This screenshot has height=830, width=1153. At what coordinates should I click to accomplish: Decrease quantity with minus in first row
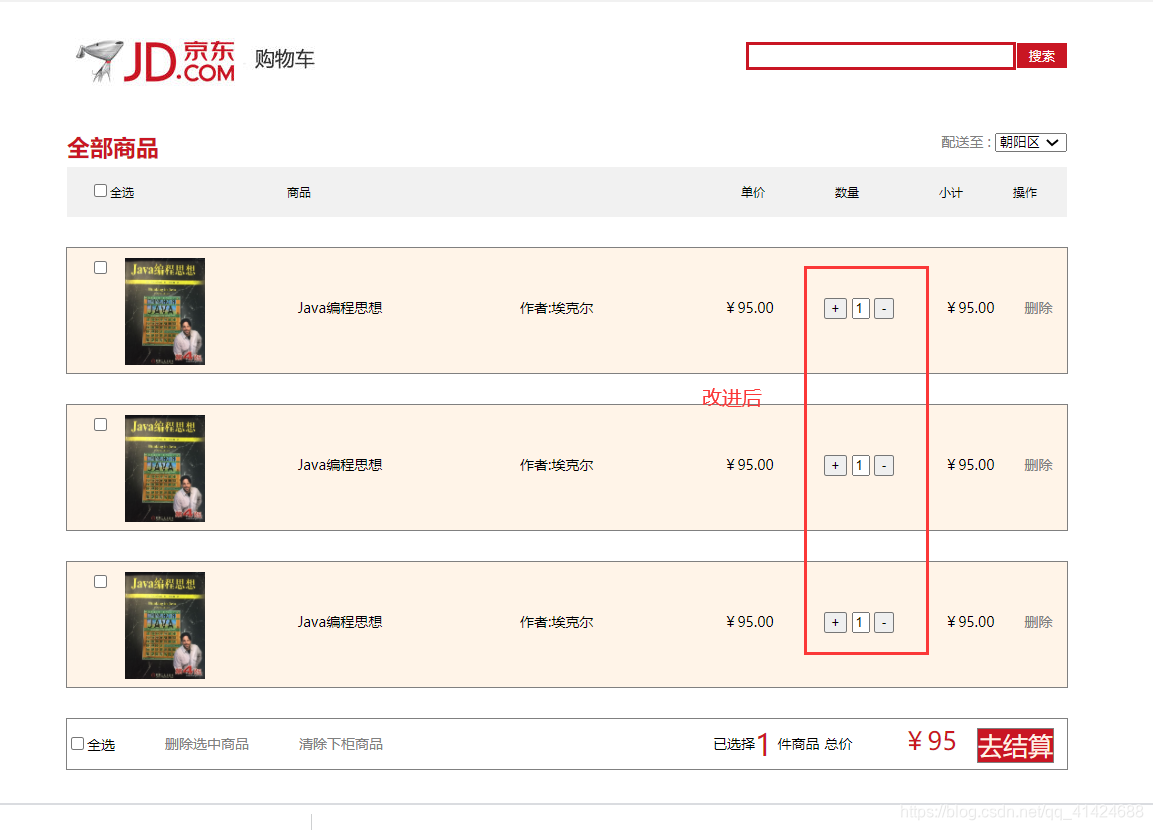click(x=884, y=309)
